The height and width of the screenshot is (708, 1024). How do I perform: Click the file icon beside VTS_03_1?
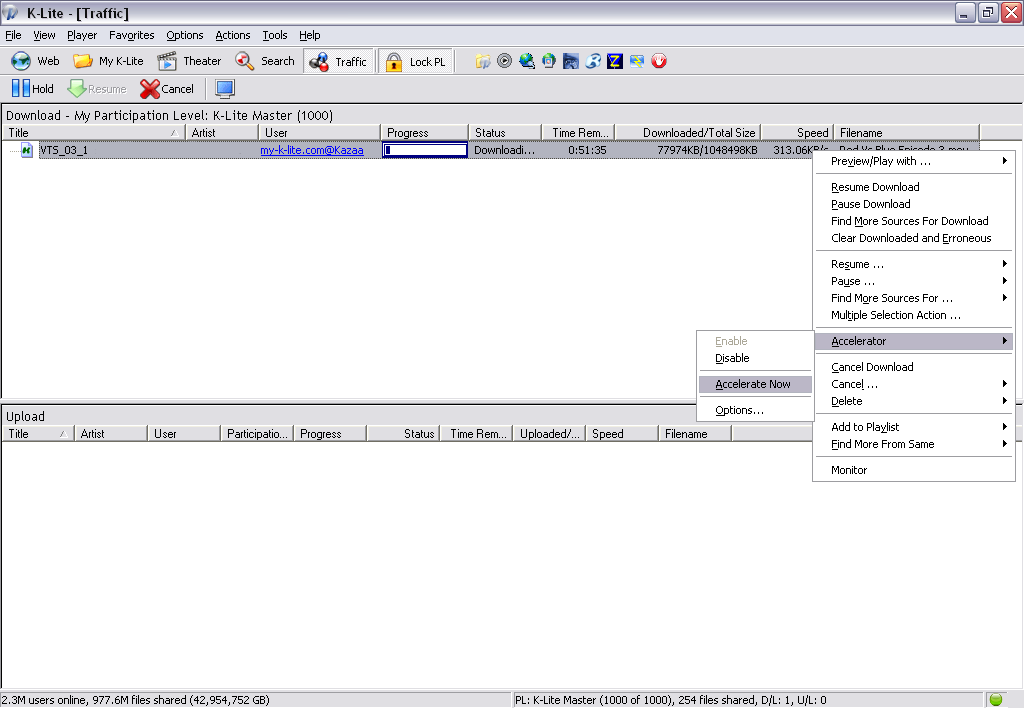(26, 150)
